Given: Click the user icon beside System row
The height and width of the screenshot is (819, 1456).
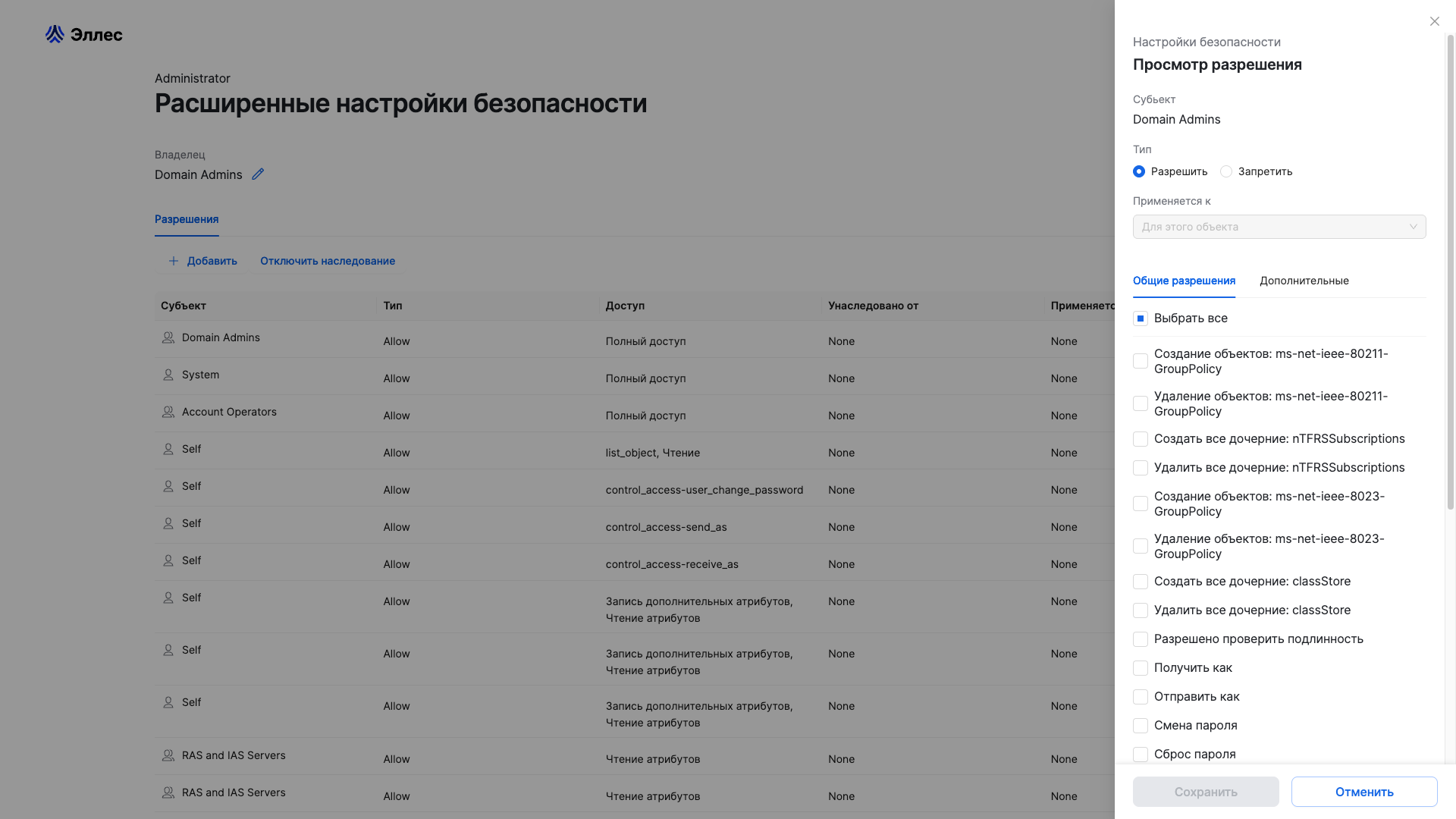Looking at the screenshot, I should (168, 375).
